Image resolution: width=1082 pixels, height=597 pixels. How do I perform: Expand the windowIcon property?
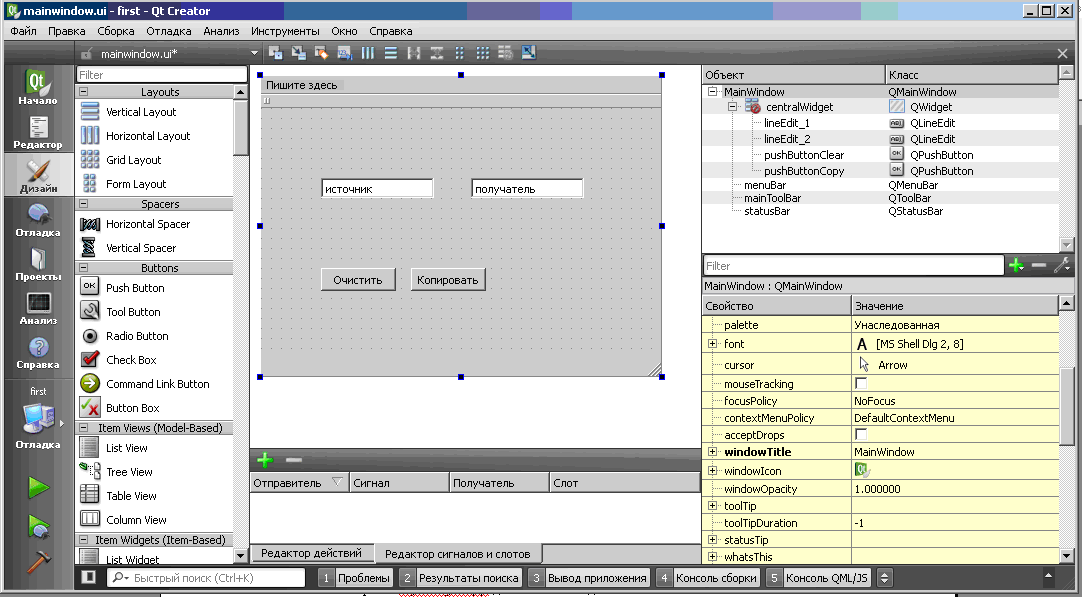(712, 471)
